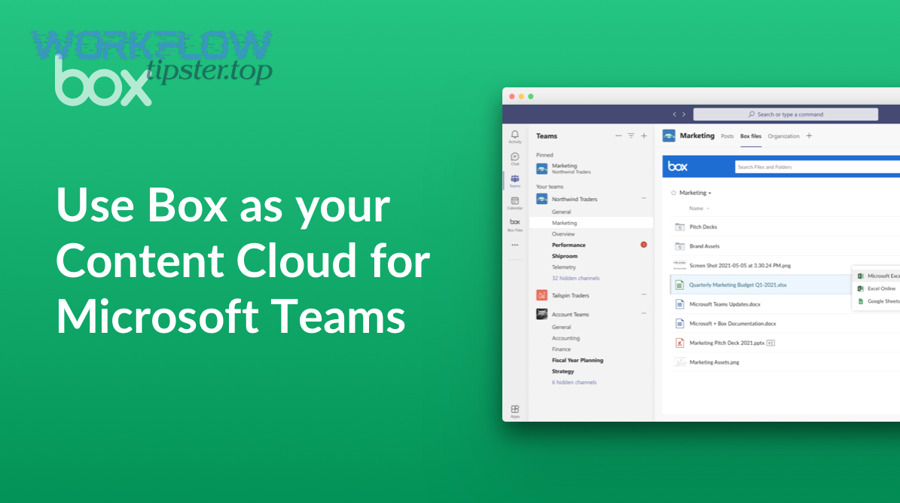Show 6 hidden channels link

(x=574, y=382)
